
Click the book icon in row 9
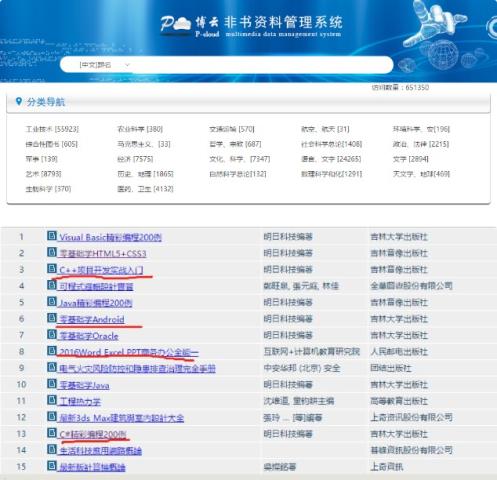coord(52,367)
